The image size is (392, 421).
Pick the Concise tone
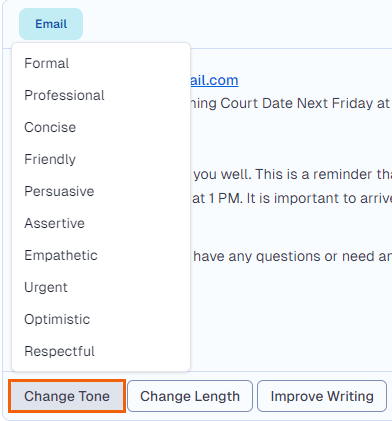101,127
